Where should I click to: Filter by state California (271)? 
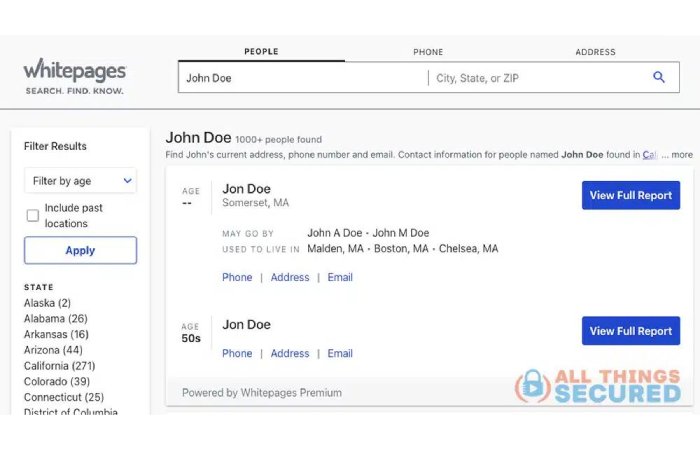tap(59, 366)
